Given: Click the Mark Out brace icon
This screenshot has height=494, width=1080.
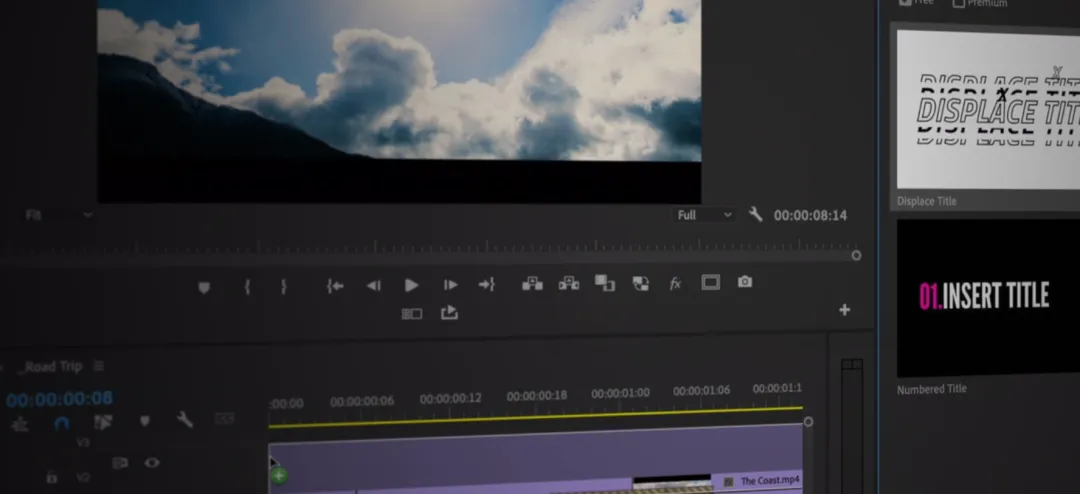Looking at the screenshot, I should pos(283,287).
